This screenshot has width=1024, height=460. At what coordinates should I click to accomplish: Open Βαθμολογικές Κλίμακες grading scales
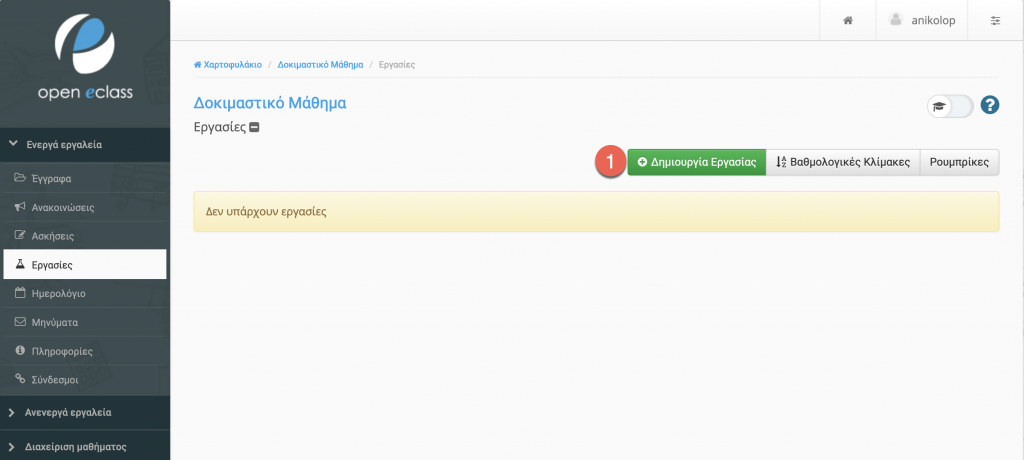(x=843, y=162)
